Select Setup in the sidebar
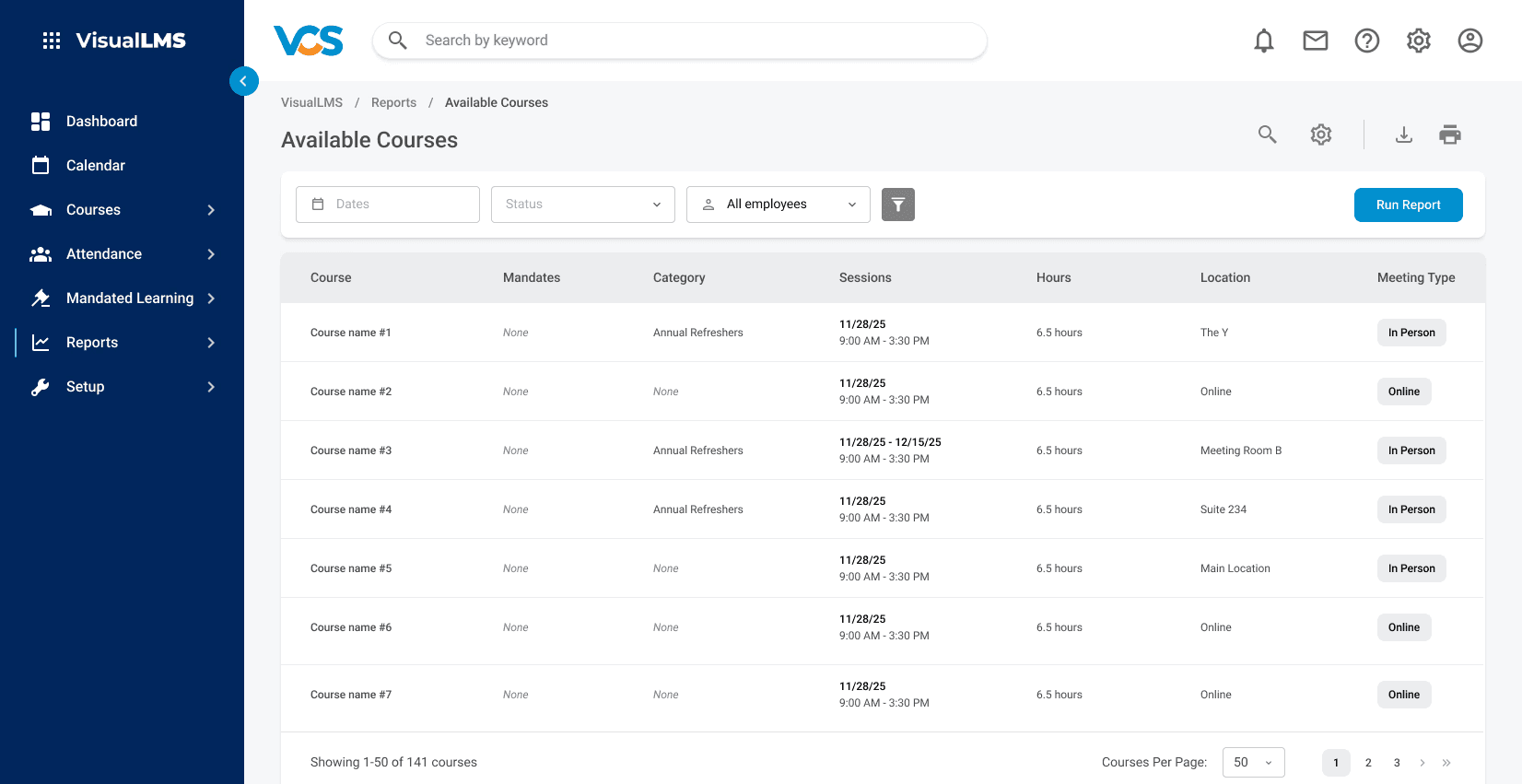The height and width of the screenshot is (784, 1522). (x=85, y=387)
